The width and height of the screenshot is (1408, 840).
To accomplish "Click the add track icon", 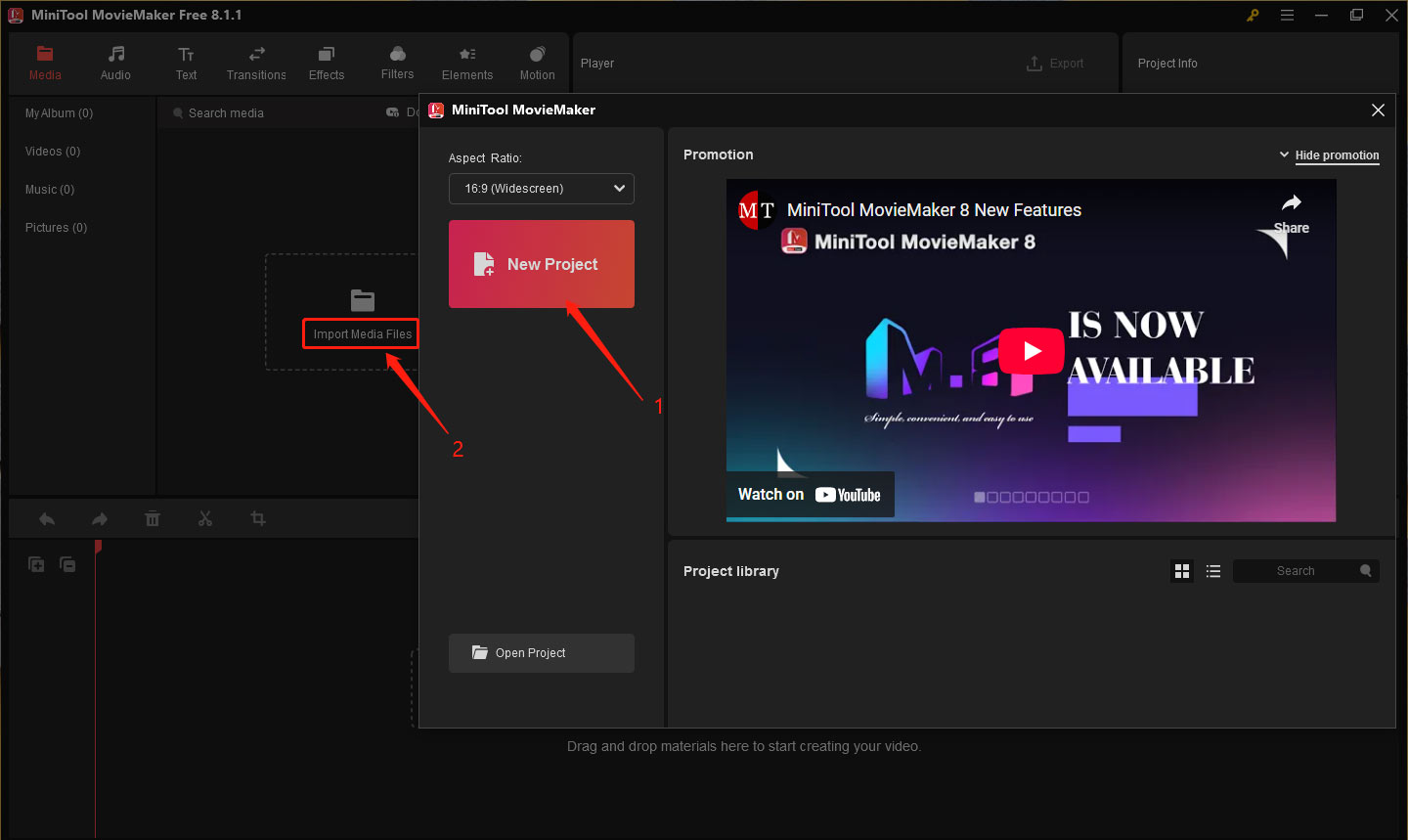I will [x=36, y=564].
